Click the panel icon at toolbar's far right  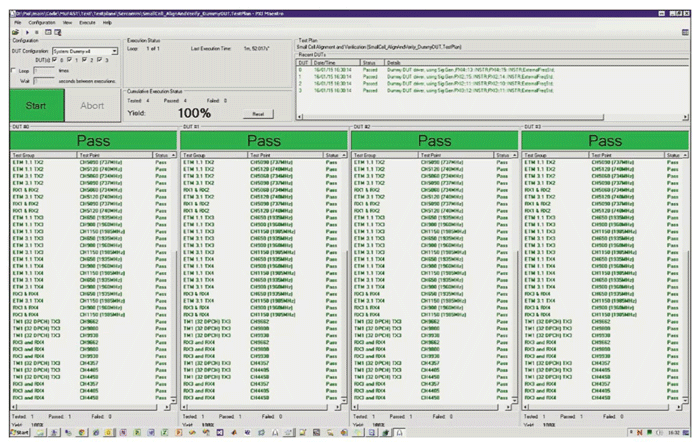click(685, 32)
